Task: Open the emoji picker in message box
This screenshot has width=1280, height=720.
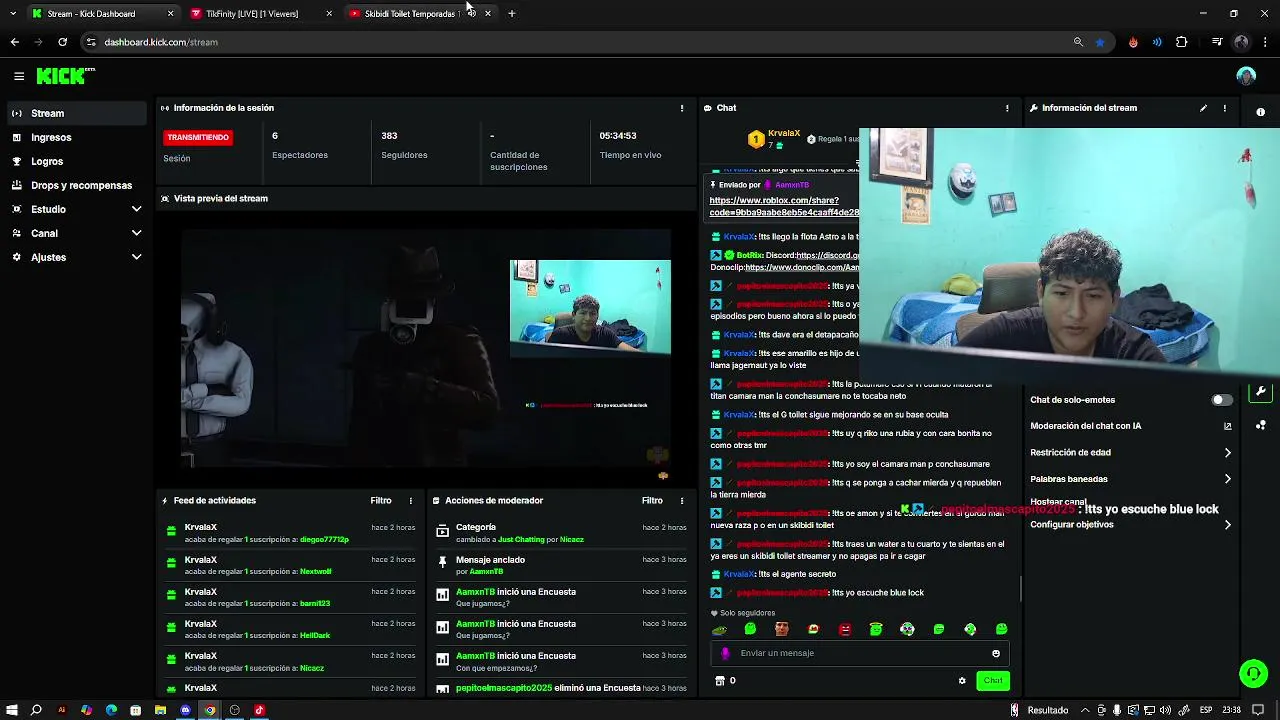Action: 995,653
